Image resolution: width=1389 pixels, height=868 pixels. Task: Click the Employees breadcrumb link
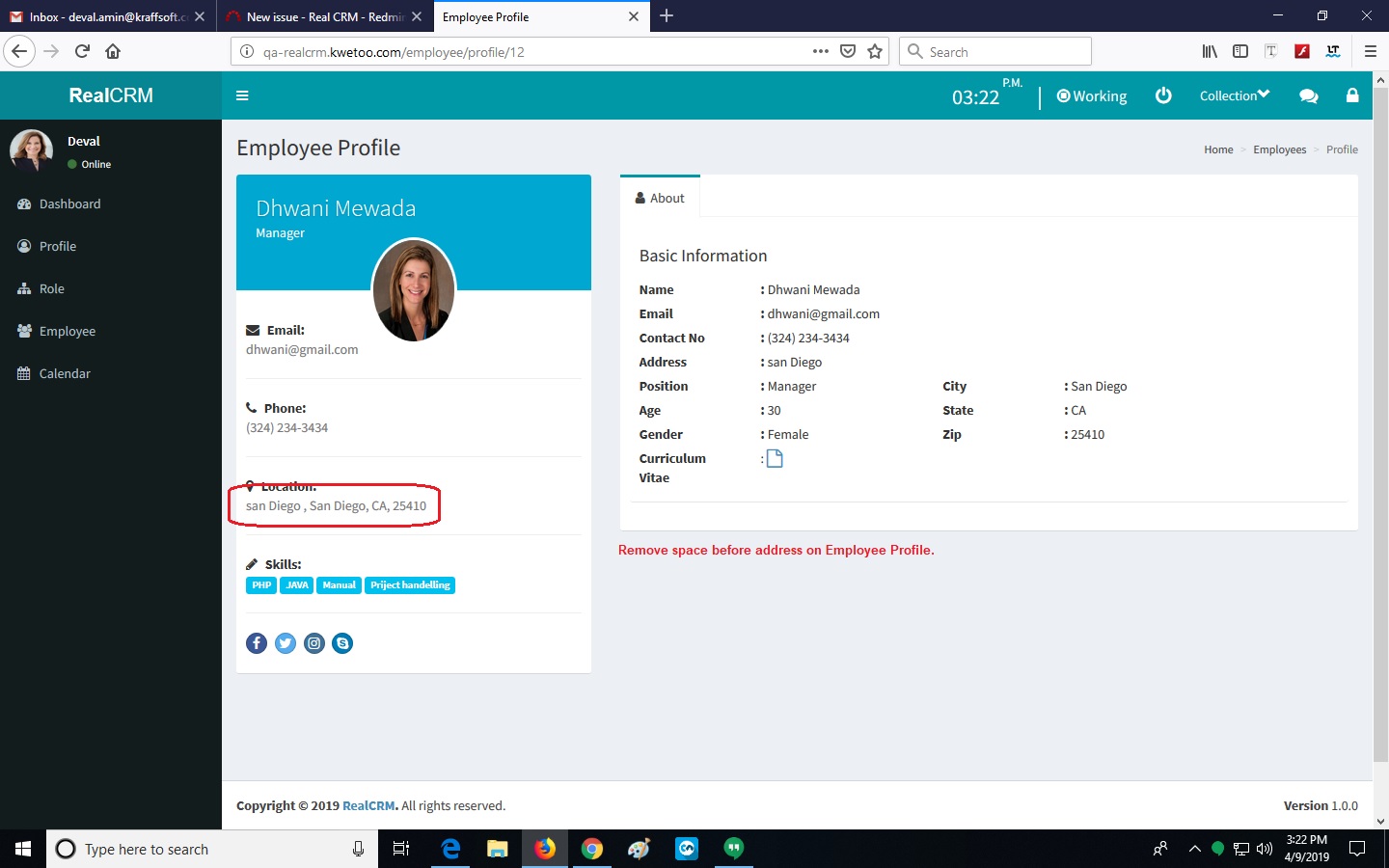pos(1279,149)
